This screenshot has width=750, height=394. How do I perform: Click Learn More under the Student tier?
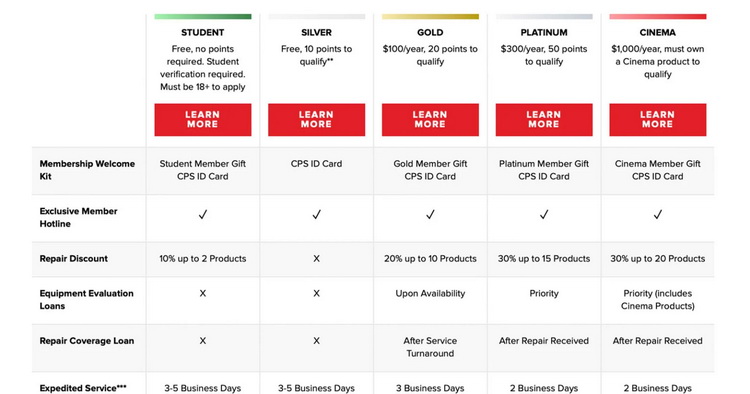pos(202,120)
